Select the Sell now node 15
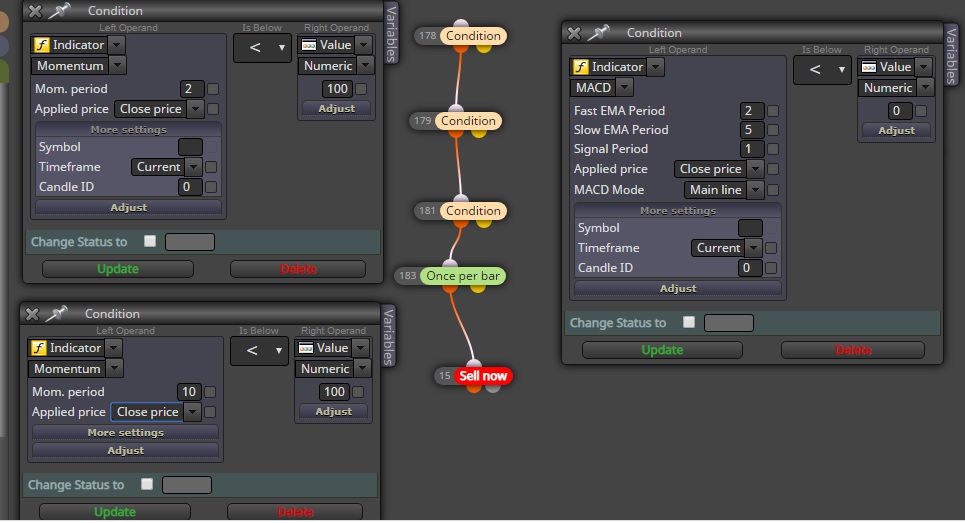The height and width of the screenshot is (523, 965). coord(483,375)
